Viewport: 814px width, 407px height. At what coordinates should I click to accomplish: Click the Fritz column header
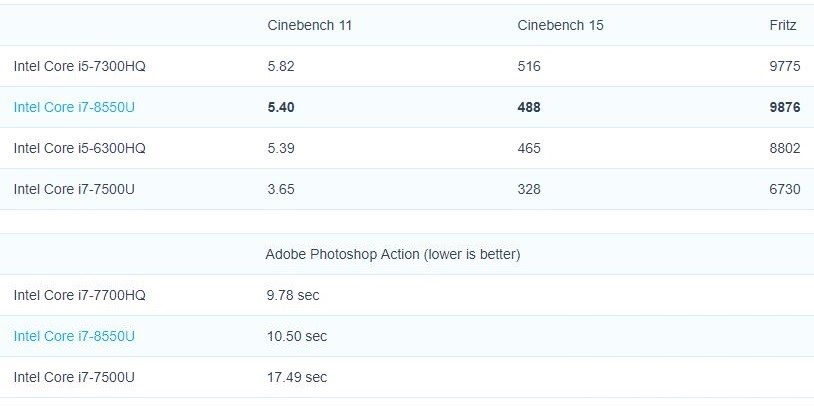tap(783, 25)
